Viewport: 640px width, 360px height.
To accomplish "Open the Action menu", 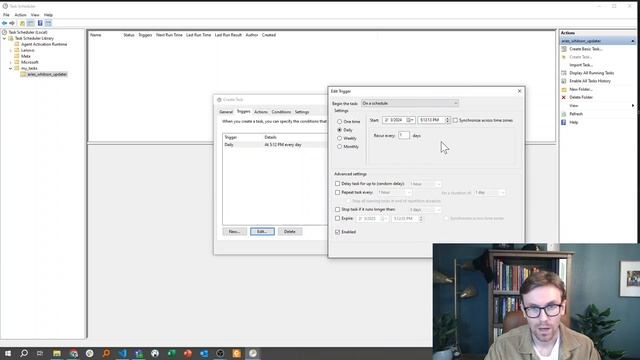I will click(x=20, y=15).
